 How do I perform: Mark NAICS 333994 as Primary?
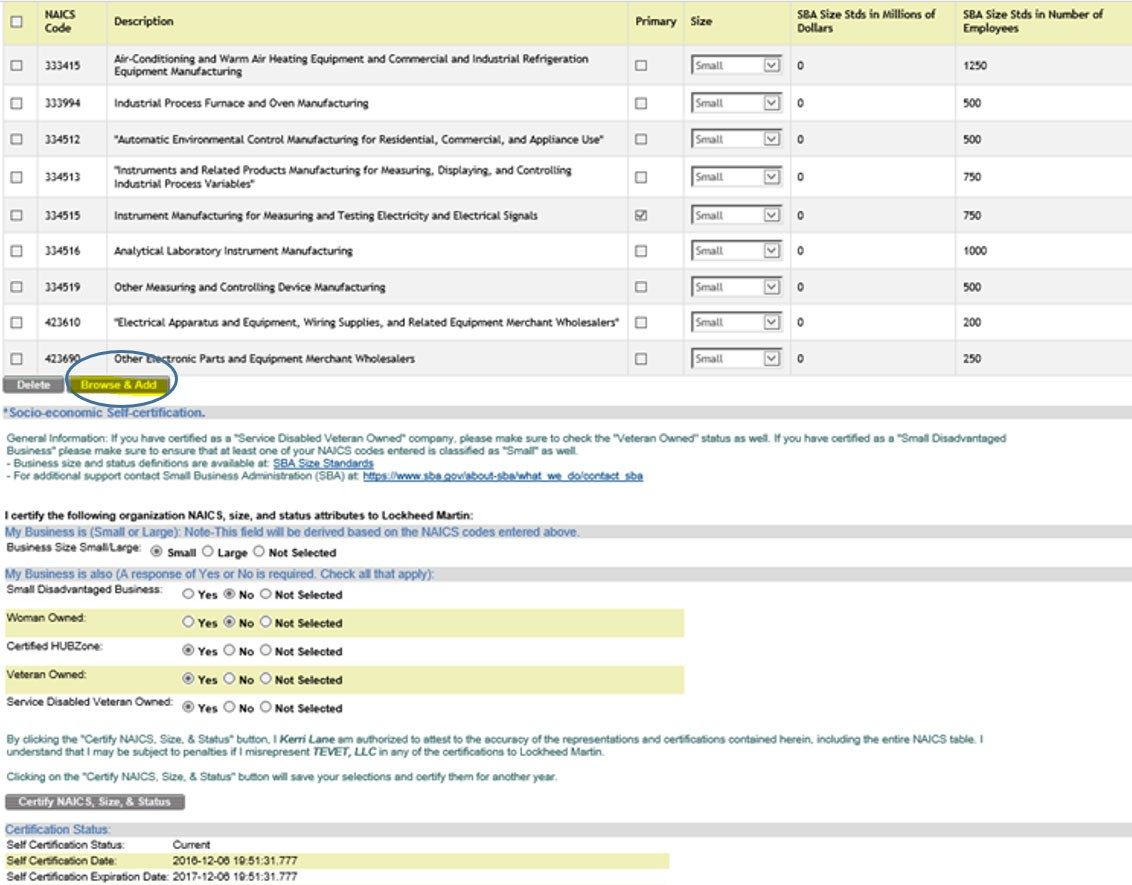tap(641, 103)
